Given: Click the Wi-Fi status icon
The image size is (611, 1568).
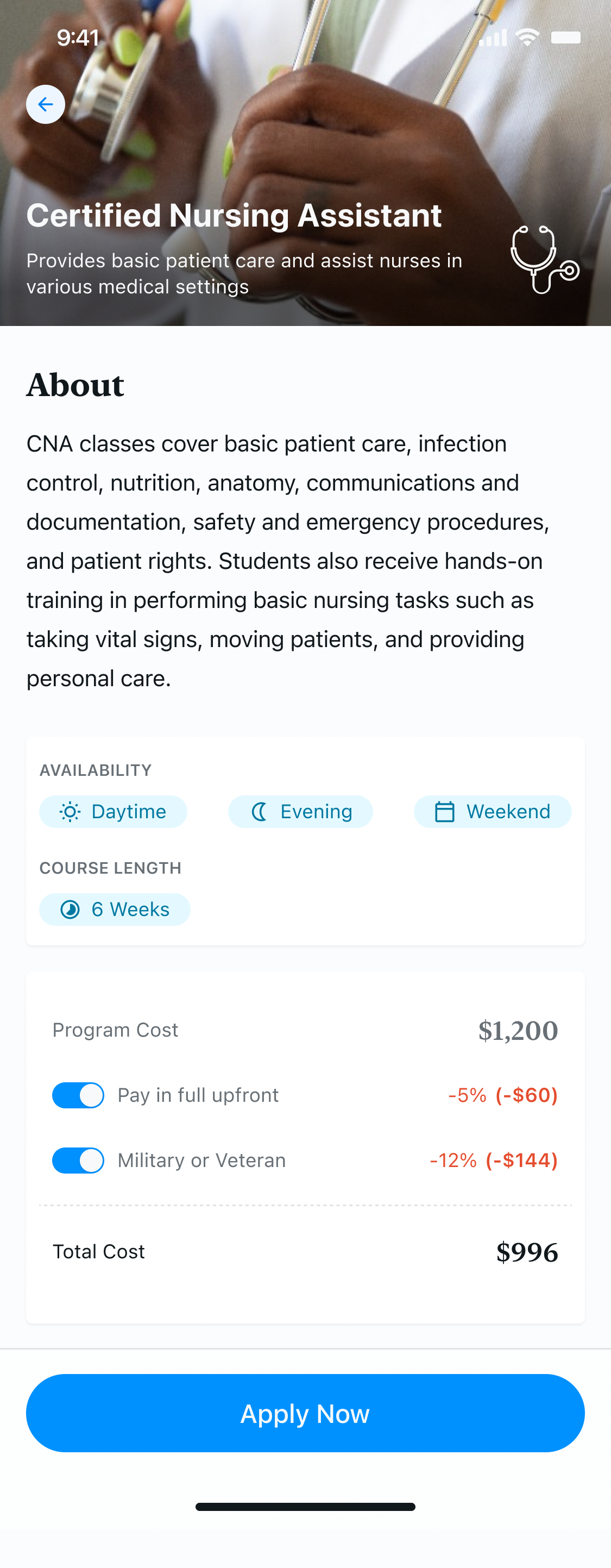Looking at the screenshot, I should click(527, 37).
